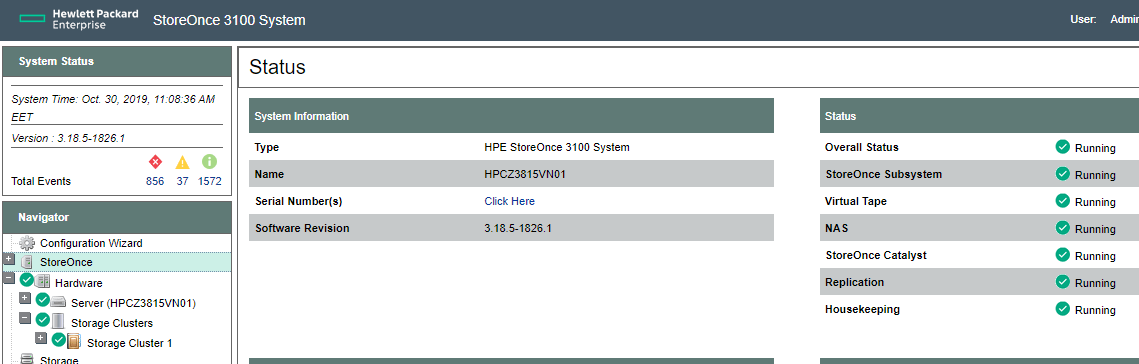Click Storage Clusters green status check icon
1139x364 pixels.
pos(43,320)
